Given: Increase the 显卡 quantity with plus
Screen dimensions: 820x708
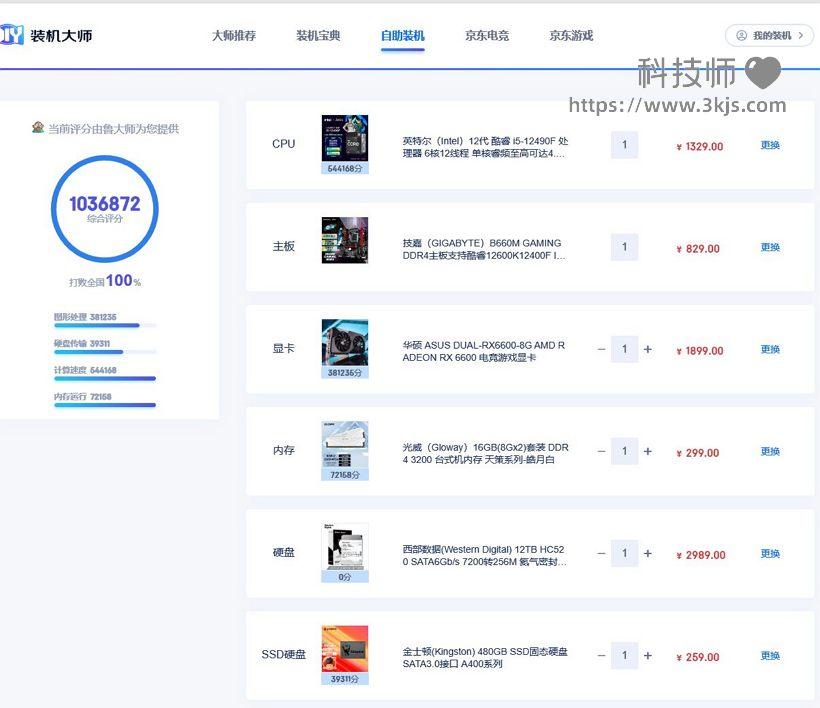Looking at the screenshot, I should coord(647,349).
